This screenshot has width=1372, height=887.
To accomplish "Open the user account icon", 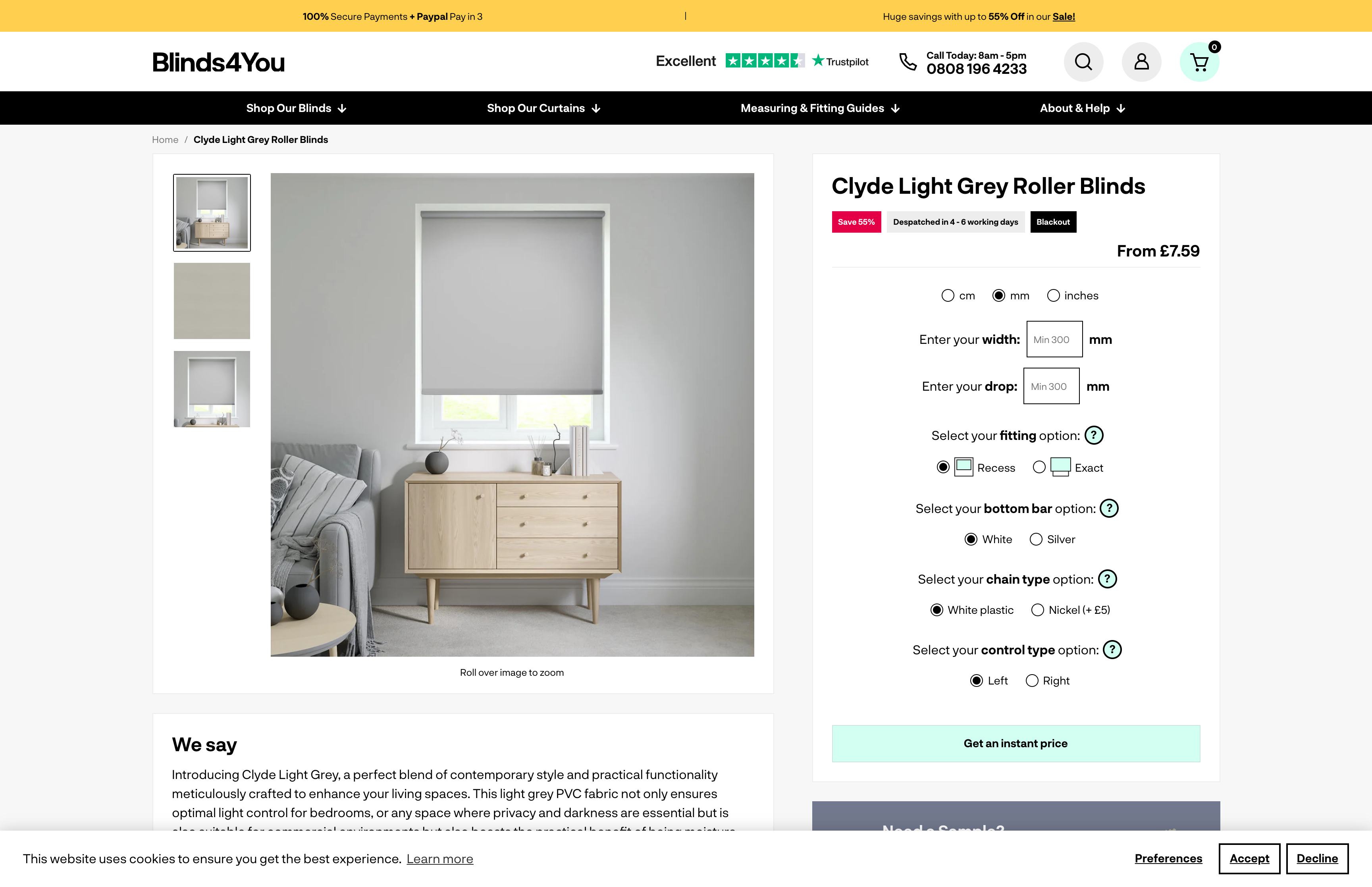I will tap(1141, 62).
